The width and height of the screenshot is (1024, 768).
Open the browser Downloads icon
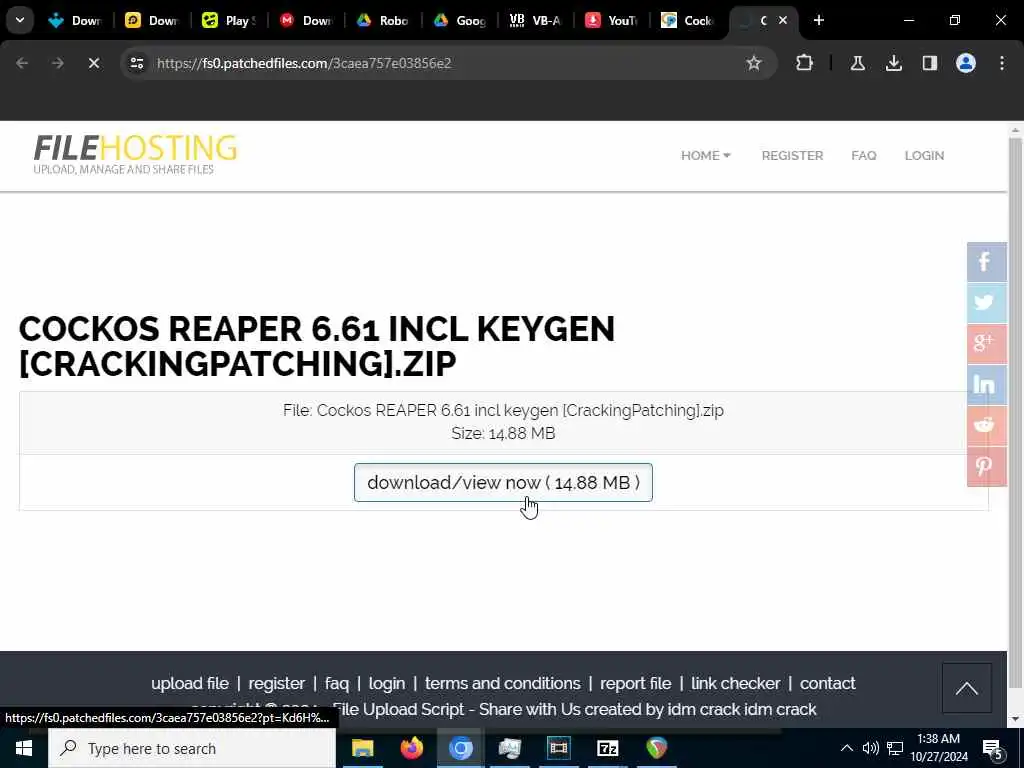tap(893, 63)
